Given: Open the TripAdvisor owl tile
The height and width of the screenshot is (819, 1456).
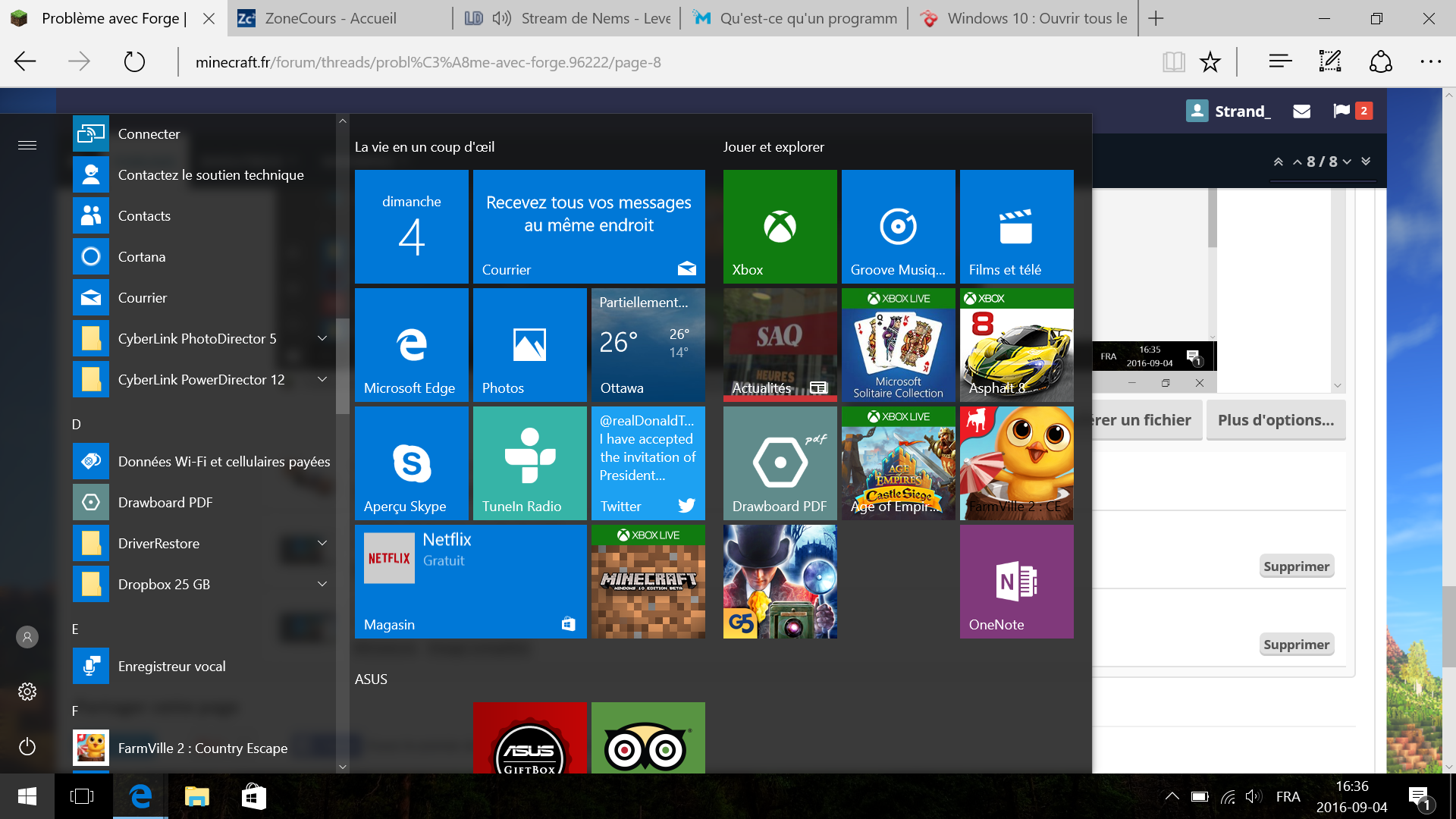Looking at the screenshot, I should (x=648, y=738).
